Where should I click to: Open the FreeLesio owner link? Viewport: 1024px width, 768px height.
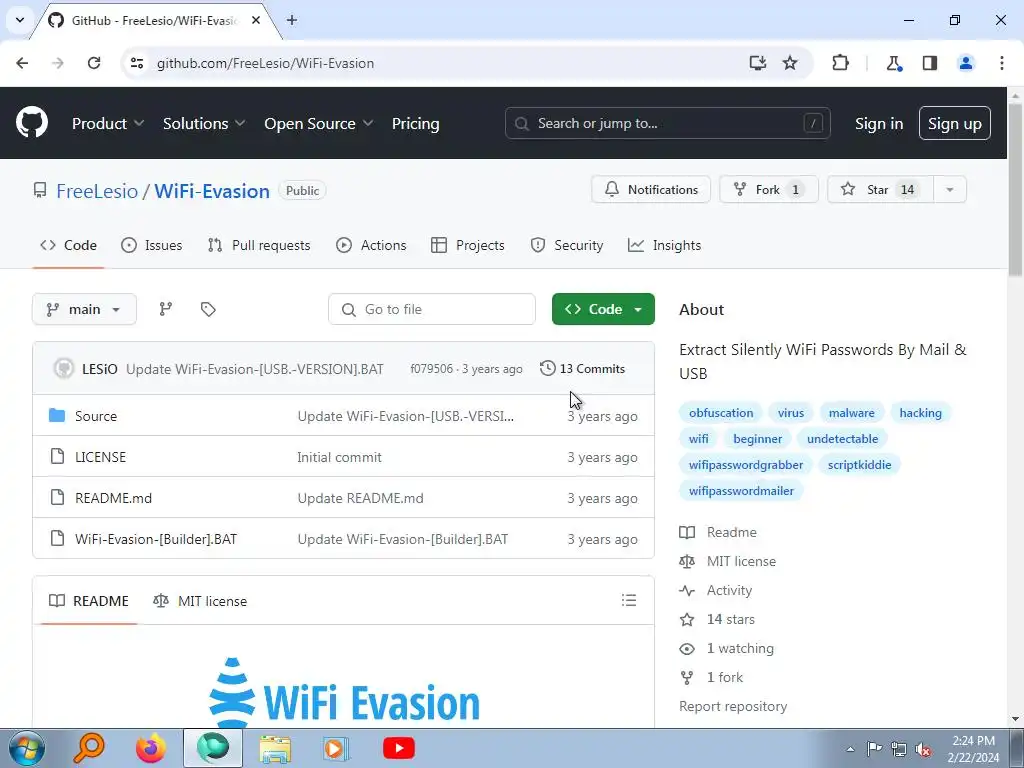97,191
